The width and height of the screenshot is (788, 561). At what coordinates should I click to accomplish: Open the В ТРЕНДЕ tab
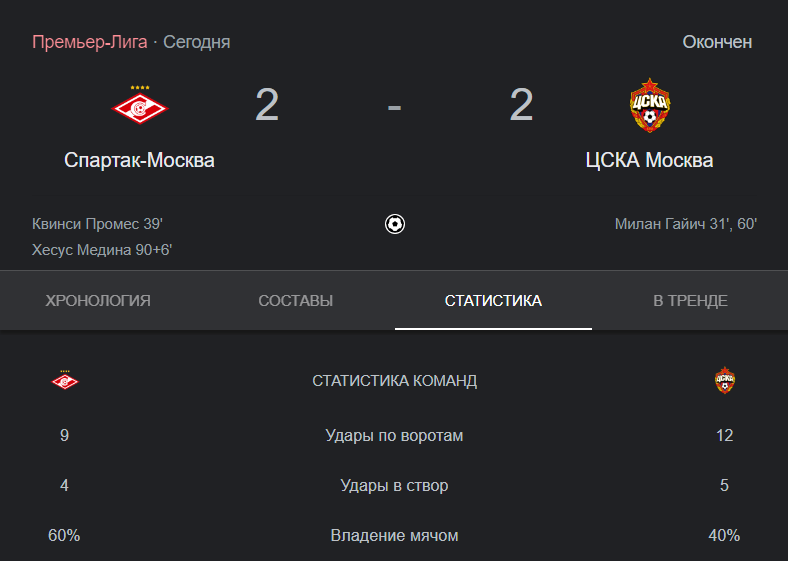(x=690, y=301)
